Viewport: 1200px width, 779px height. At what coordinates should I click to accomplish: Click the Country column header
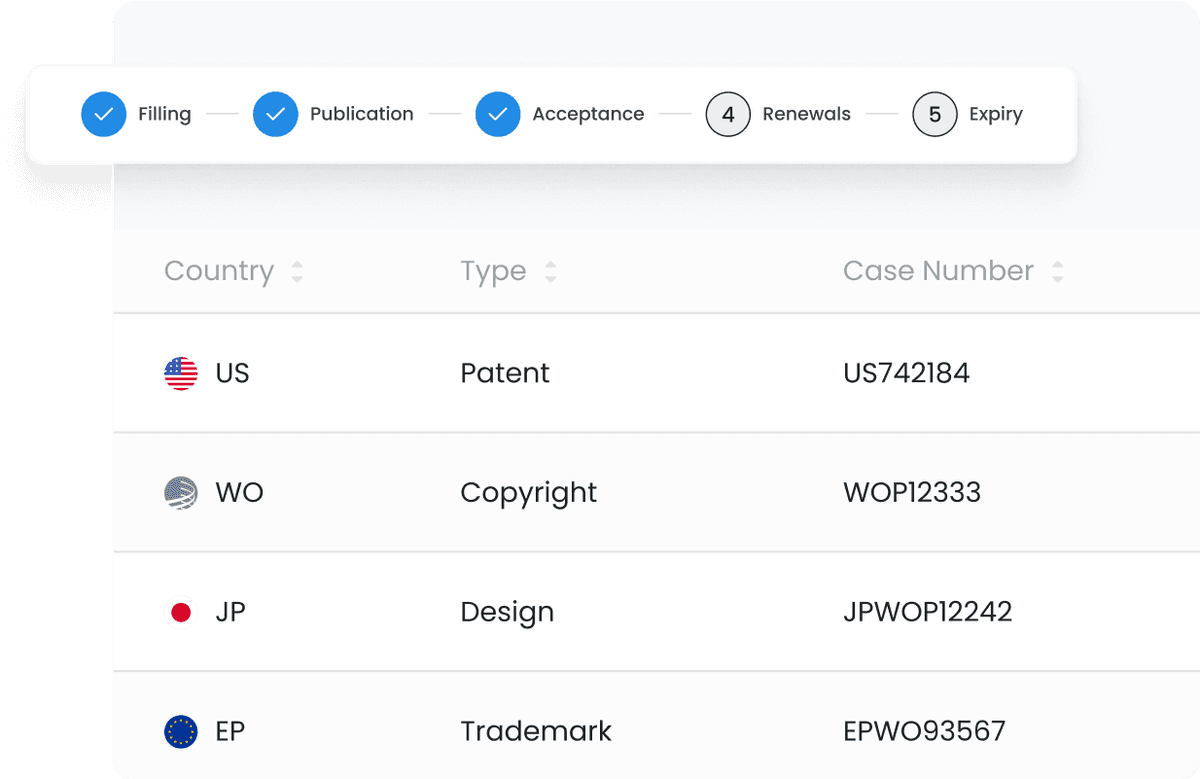click(x=219, y=271)
